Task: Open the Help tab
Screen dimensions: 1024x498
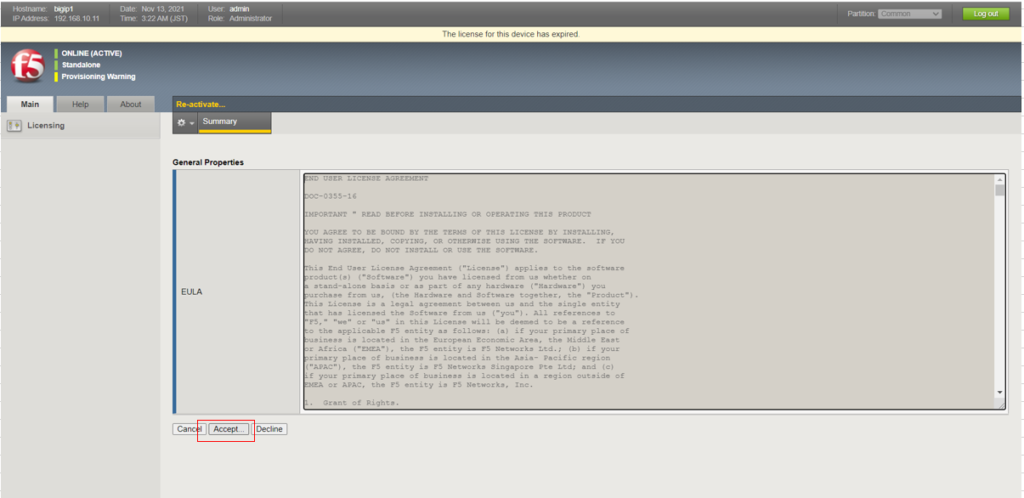Action: [80, 104]
